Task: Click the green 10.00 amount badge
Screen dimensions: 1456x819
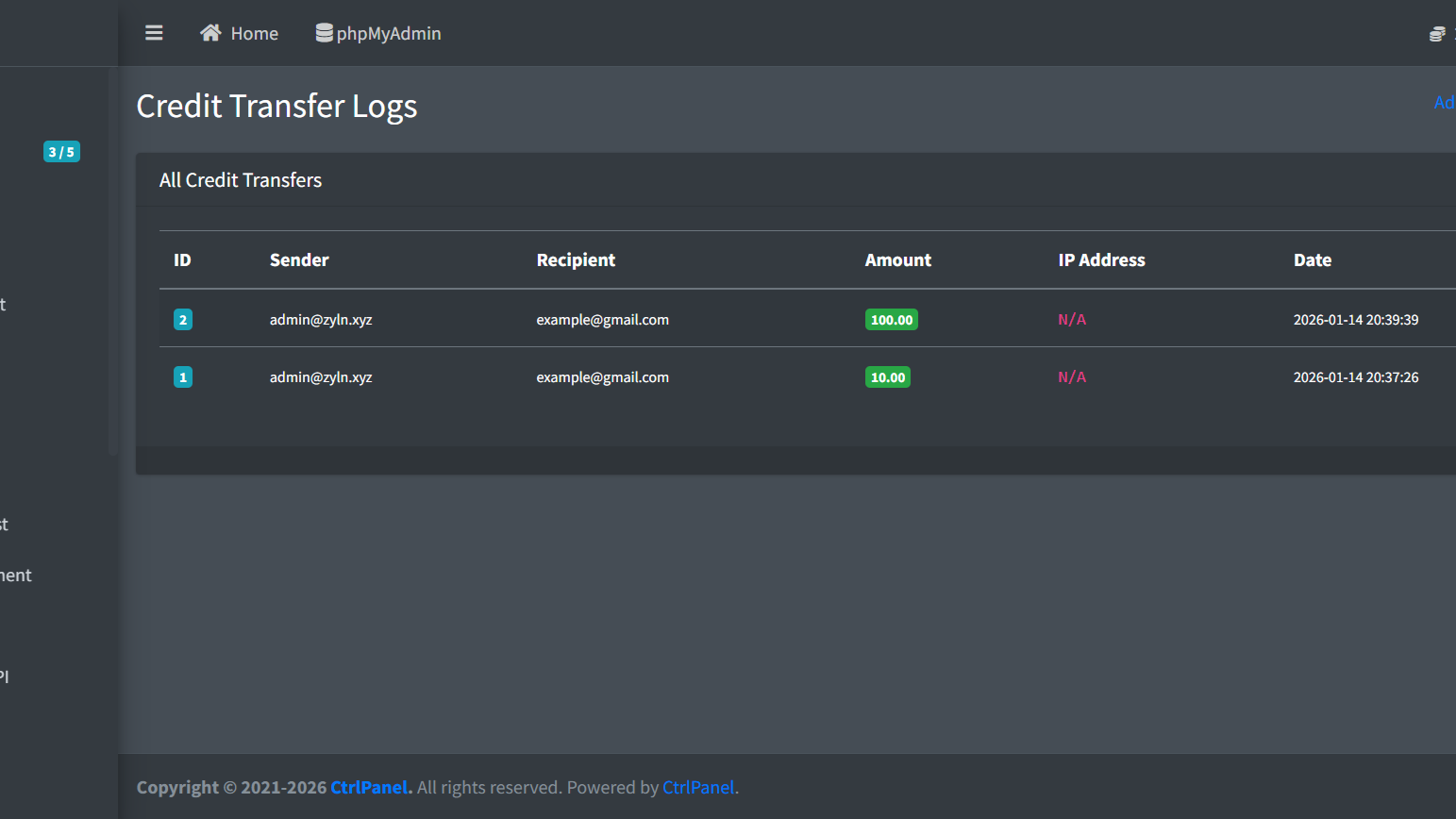Action: [887, 377]
